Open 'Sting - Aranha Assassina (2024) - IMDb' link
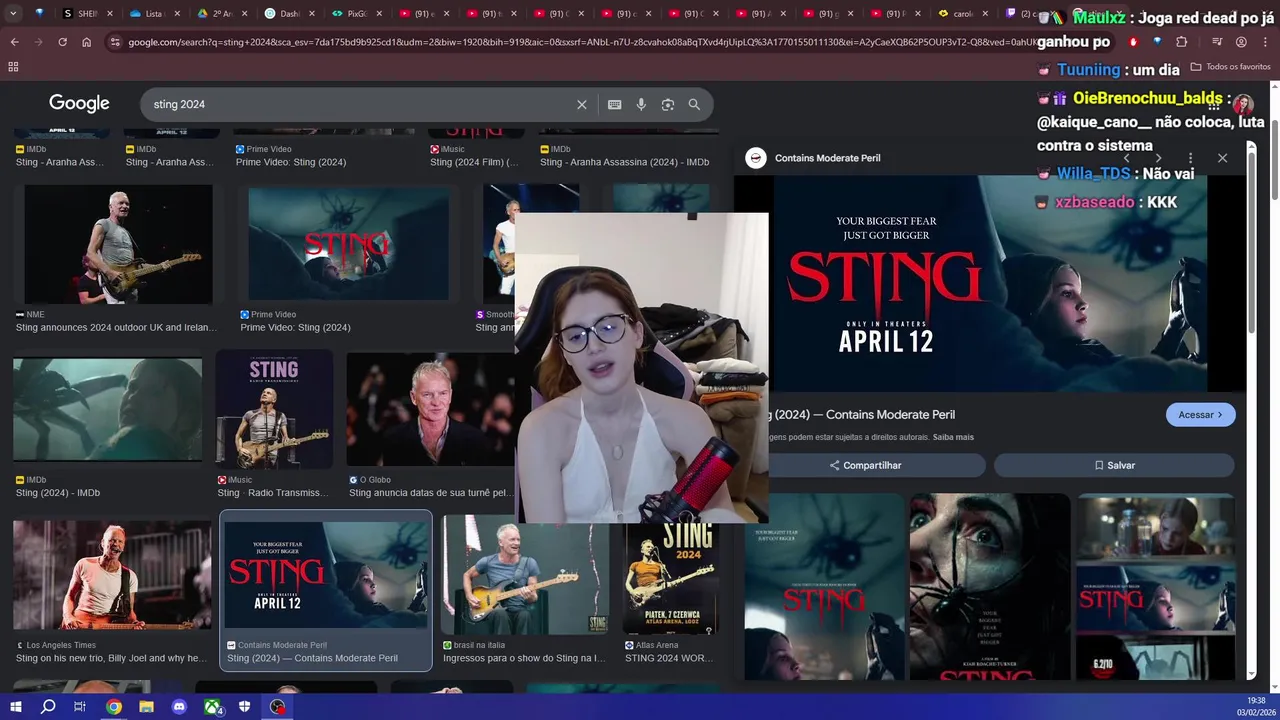The height and width of the screenshot is (720, 1280). (624, 162)
